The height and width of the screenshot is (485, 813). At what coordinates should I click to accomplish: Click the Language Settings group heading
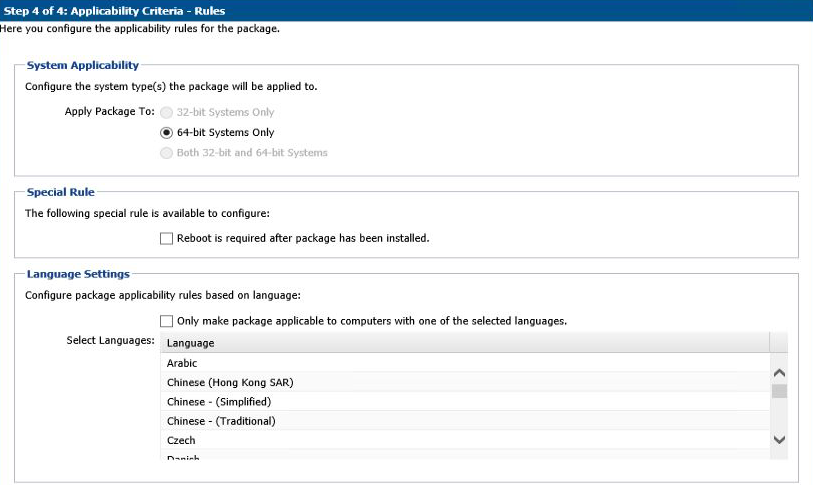coord(78,274)
